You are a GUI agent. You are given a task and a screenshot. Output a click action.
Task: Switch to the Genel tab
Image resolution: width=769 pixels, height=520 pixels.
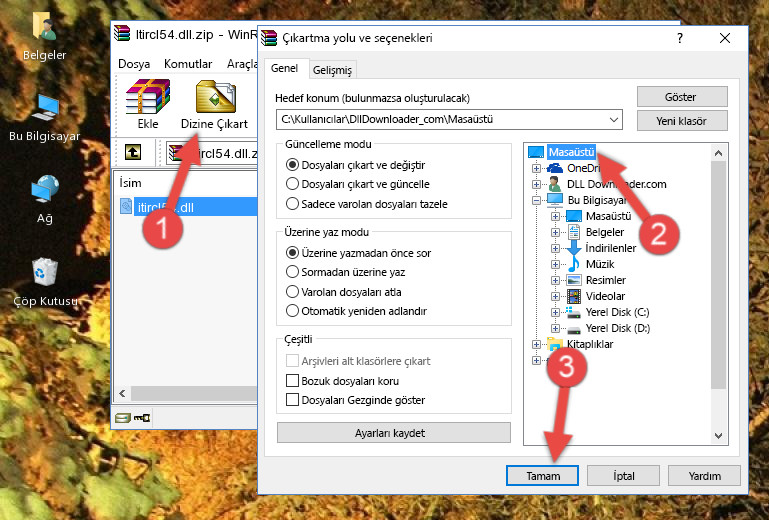pyautogui.click(x=284, y=68)
